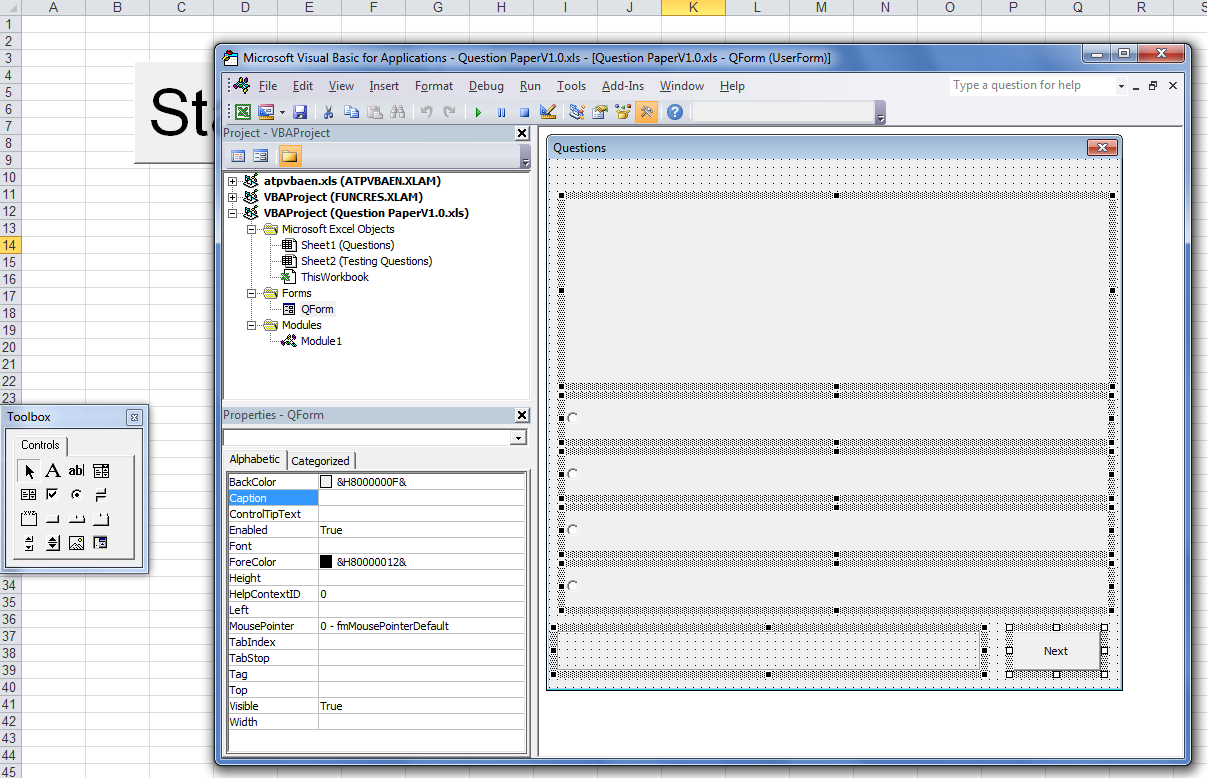Switch to the Categorized properties tab

[x=321, y=461]
